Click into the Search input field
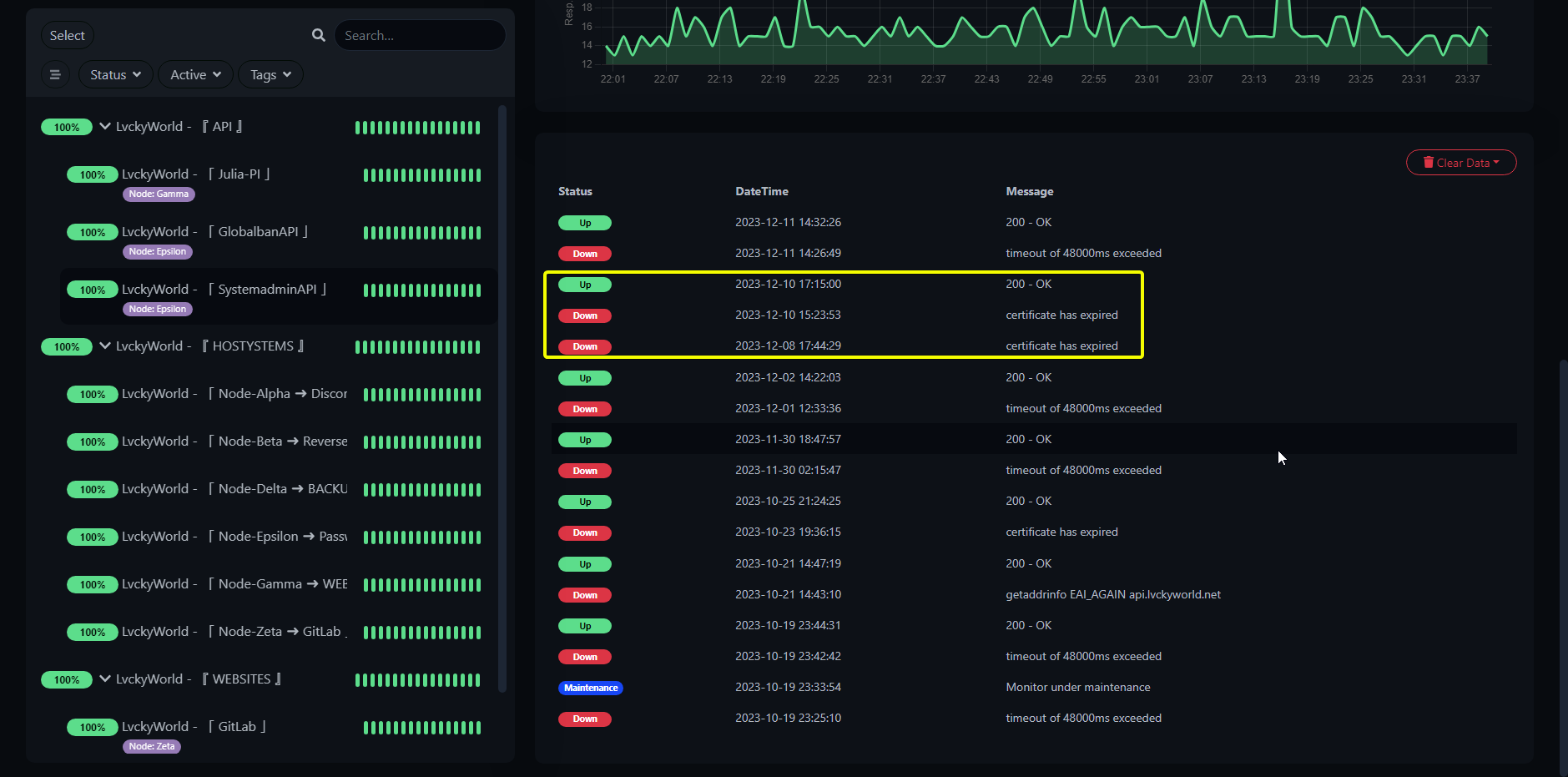Image resolution: width=1568 pixels, height=777 pixels. pyautogui.click(x=420, y=35)
